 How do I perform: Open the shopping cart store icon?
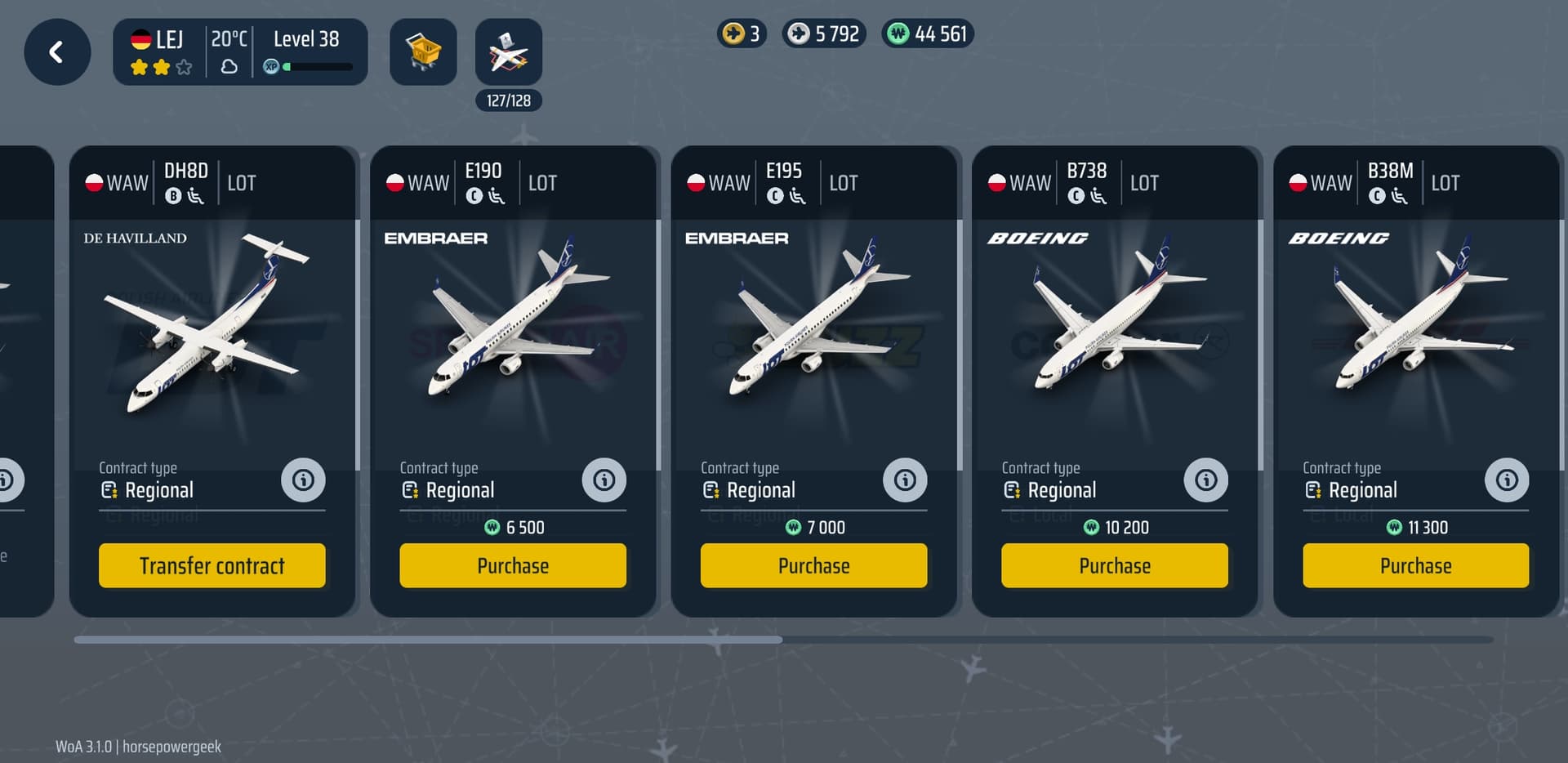tap(423, 52)
